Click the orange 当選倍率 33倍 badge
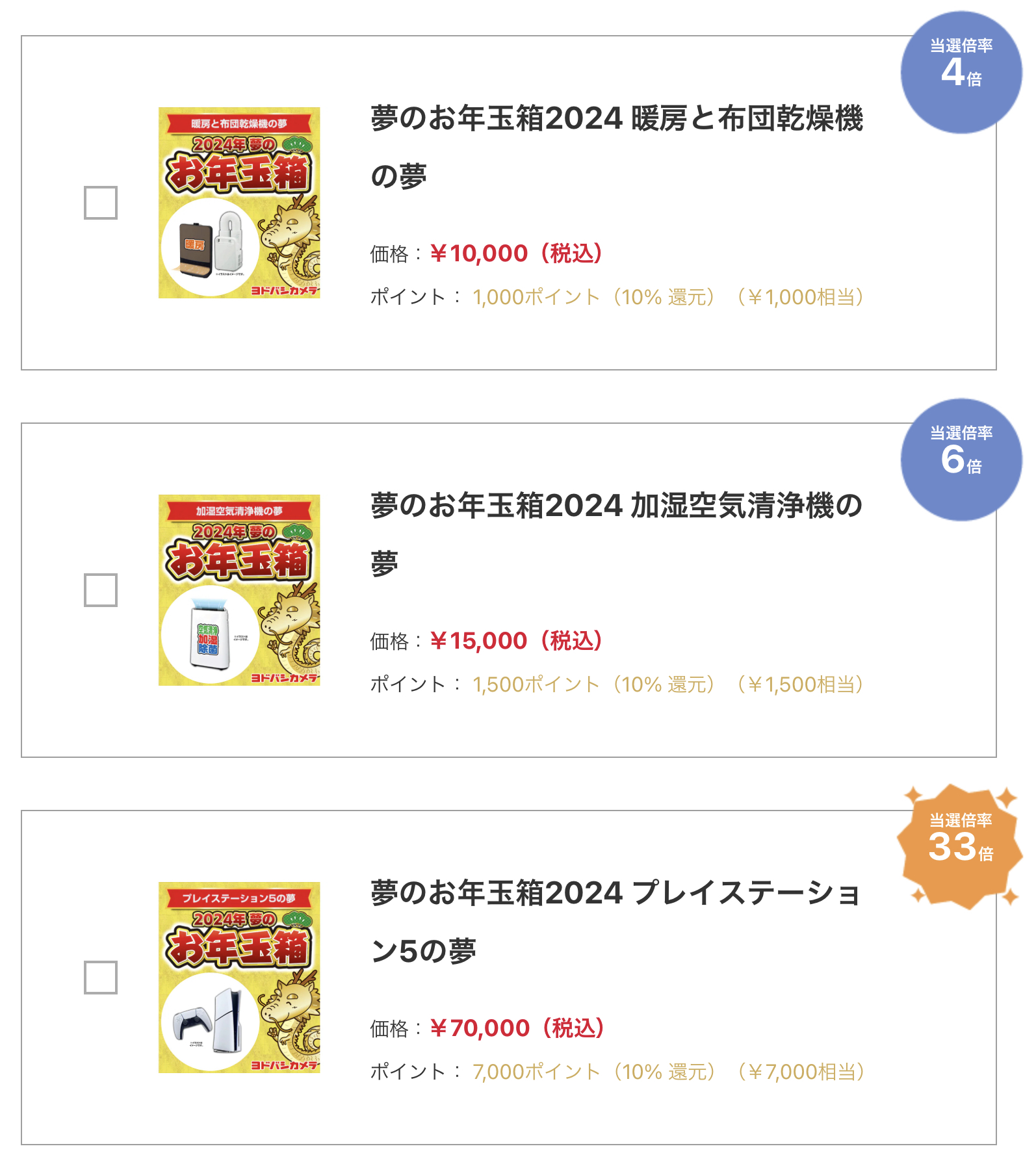The image size is (1036, 1168). click(x=960, y=846)
